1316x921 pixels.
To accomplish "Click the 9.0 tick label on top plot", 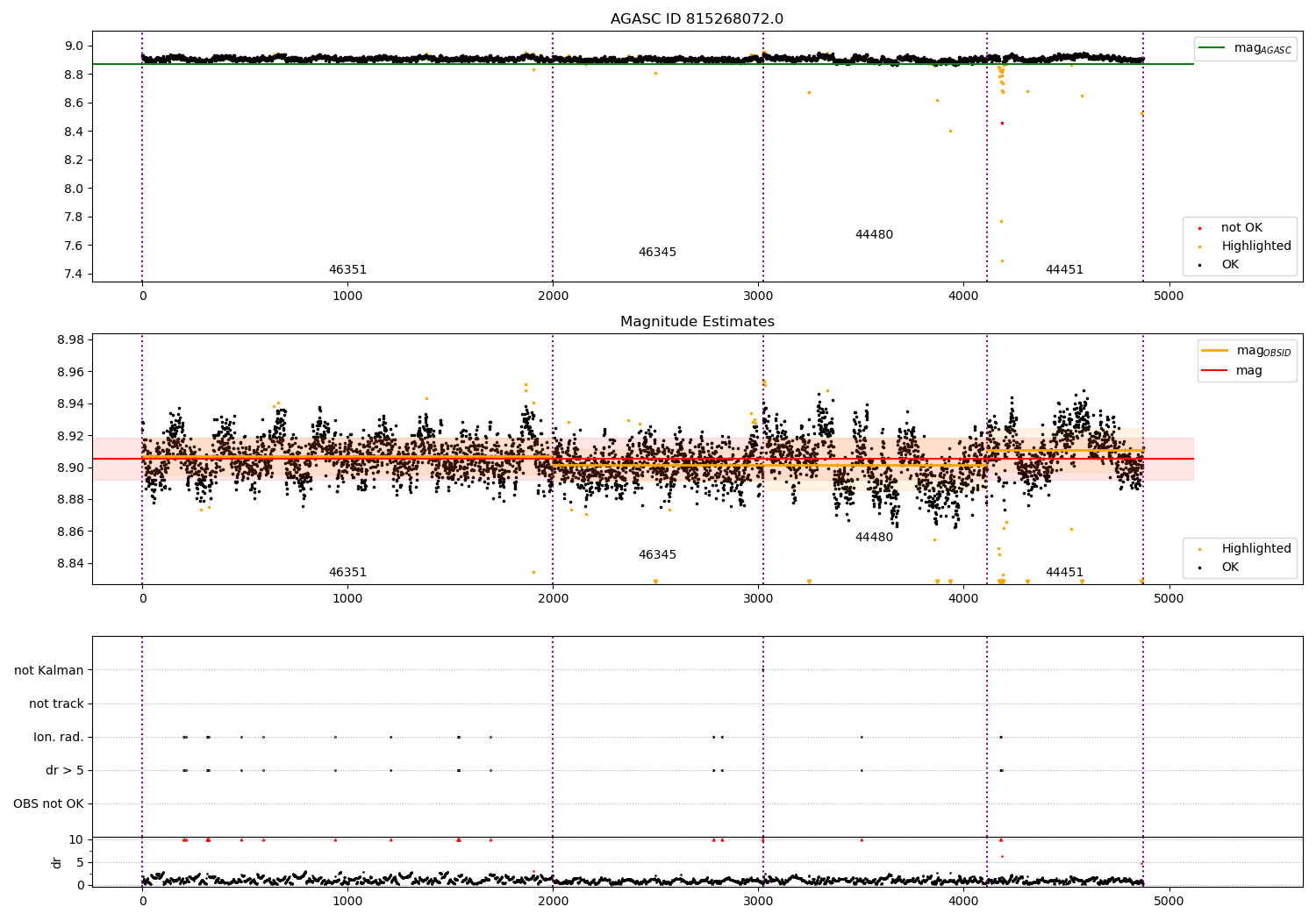I will 75,46.
